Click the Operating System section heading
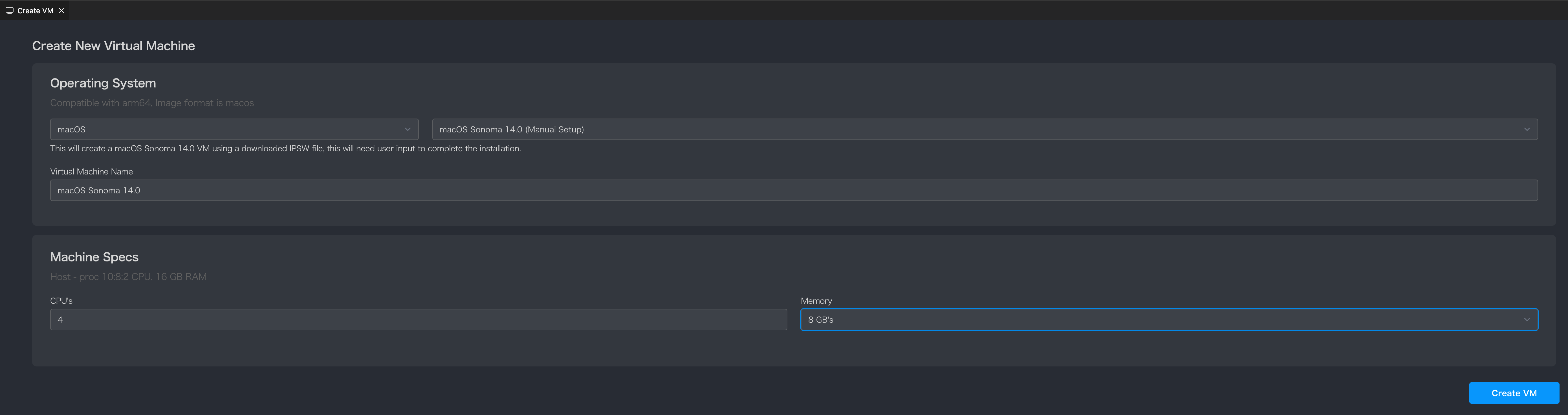1568x415 pixels. pyautogui.click(x=103, y=83)
